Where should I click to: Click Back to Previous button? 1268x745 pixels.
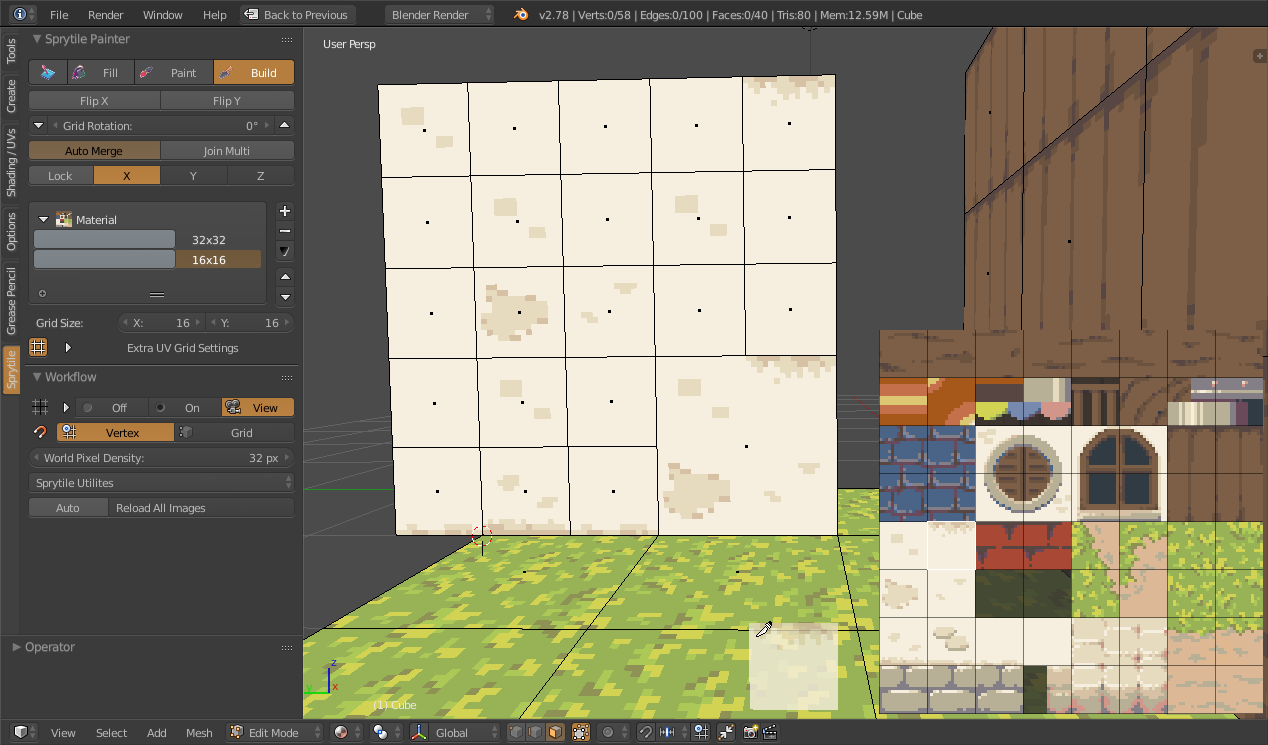pos(296,14)
